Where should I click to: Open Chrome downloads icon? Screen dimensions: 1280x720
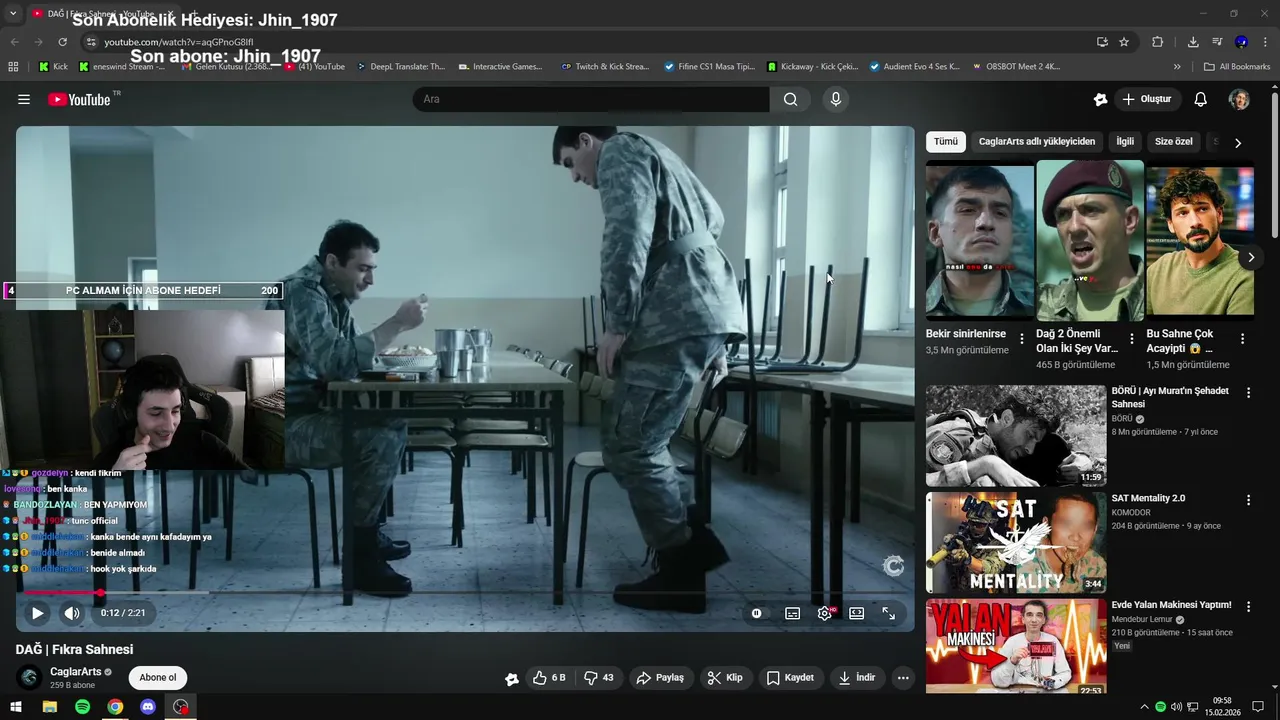click(1193, 42)
